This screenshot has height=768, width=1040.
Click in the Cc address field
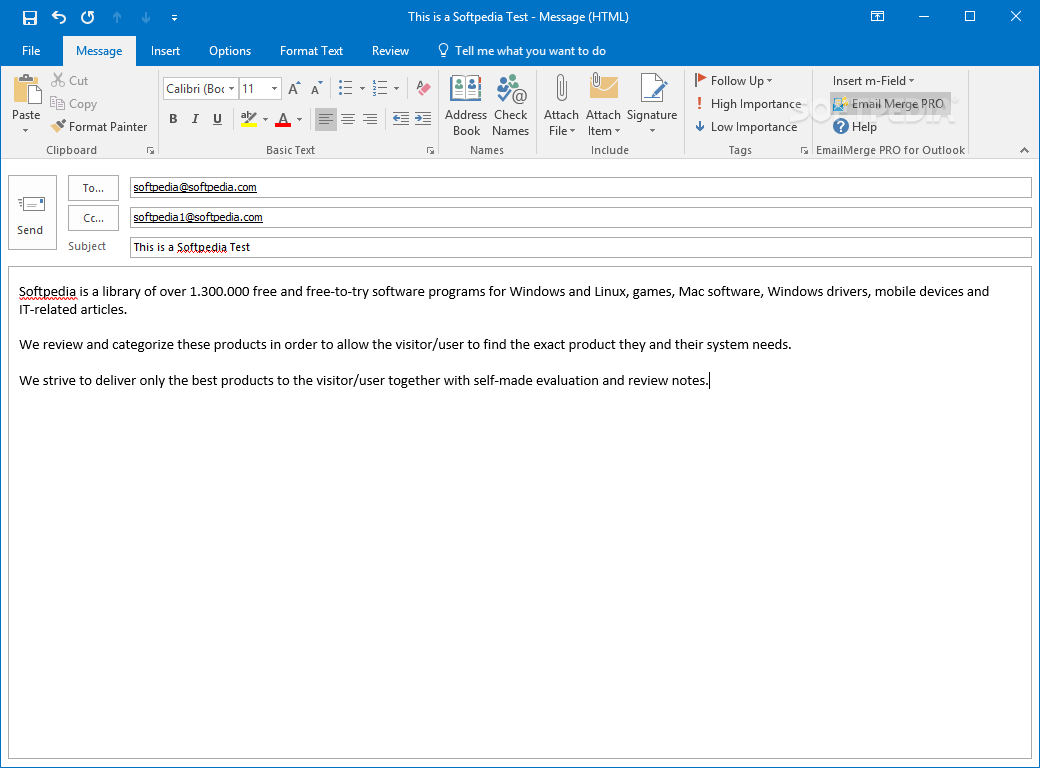580,217
